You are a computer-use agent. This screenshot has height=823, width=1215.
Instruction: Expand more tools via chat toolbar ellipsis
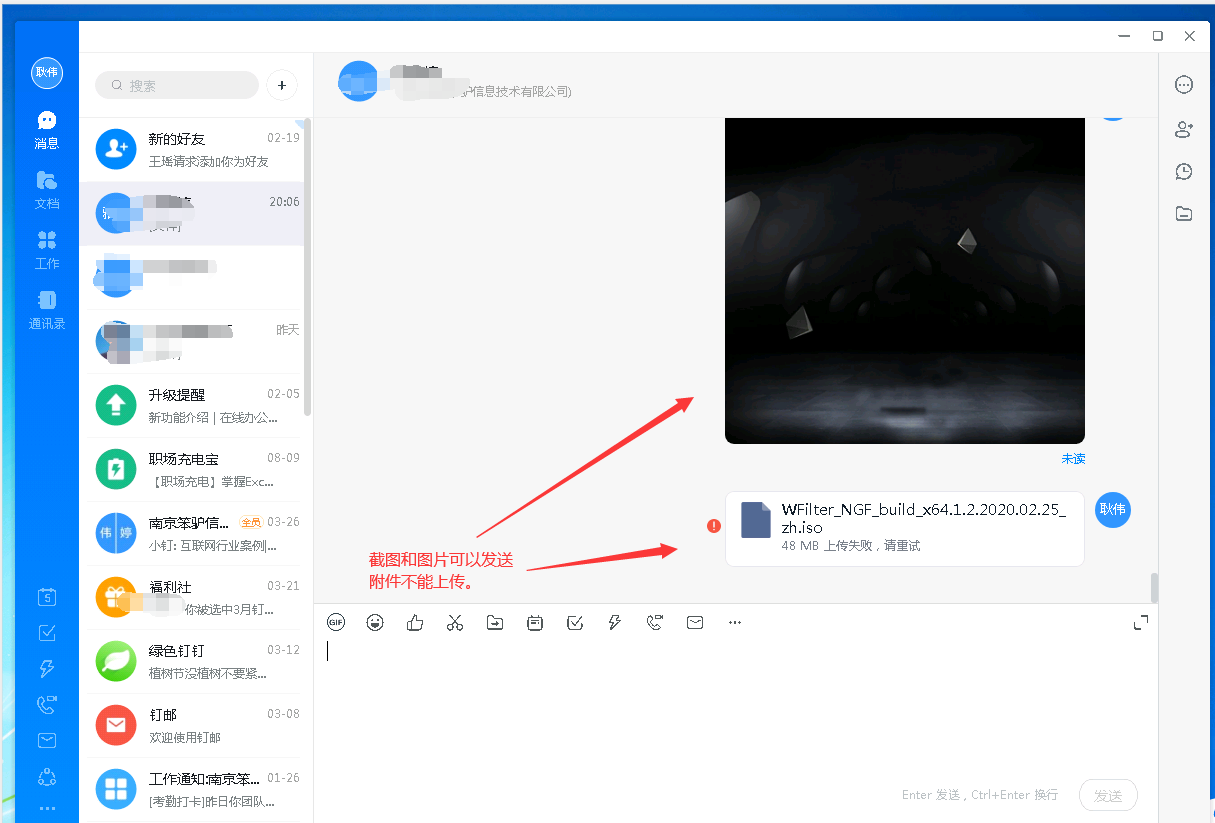click(735, 623)
